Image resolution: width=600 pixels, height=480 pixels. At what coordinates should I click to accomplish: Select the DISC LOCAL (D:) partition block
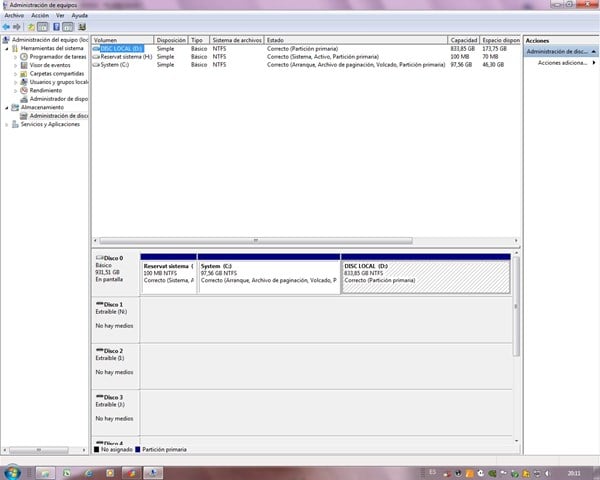[x=426, y=274]
